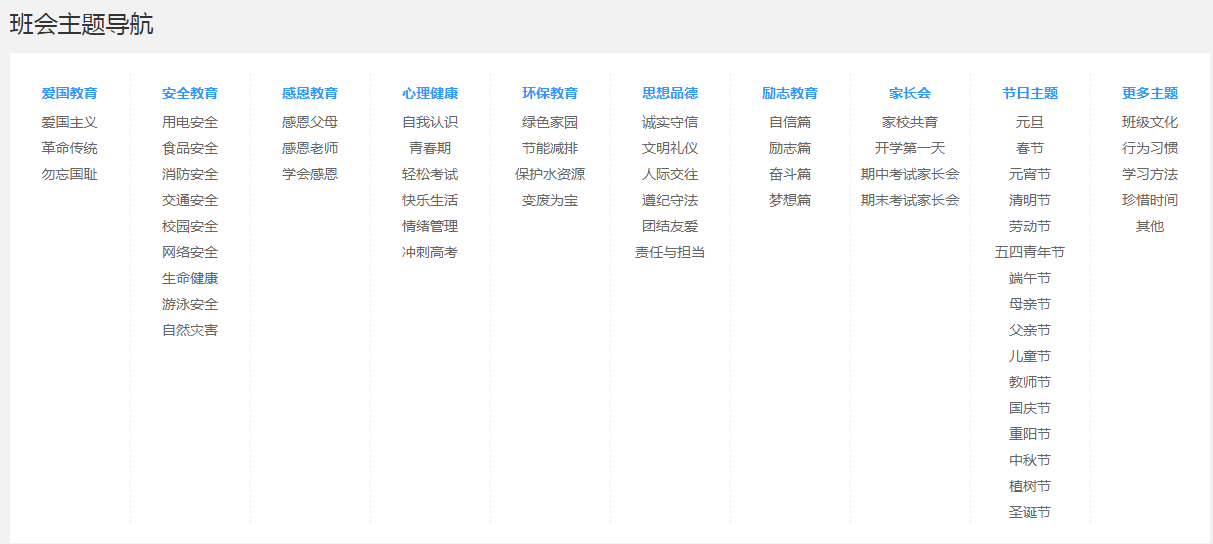Open the 春节 holiday topic
1213x544 pixels.
1030,148
